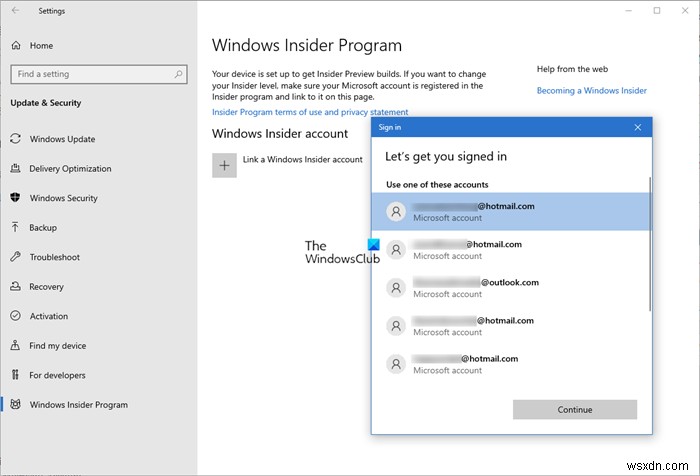Select the Delivery Optimization icon
The width and height of the screenshot is (700, 476).
click(16, 168)
